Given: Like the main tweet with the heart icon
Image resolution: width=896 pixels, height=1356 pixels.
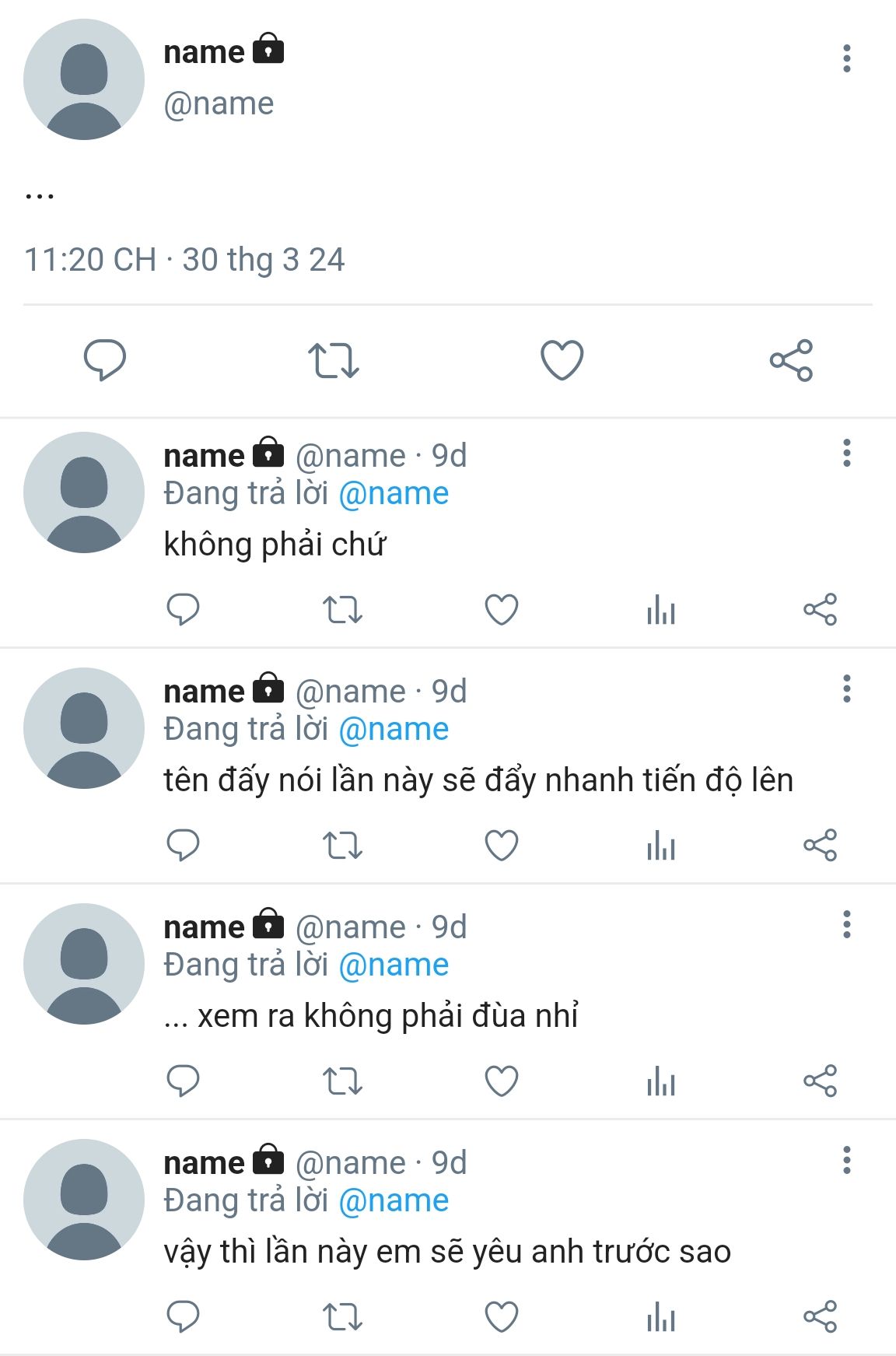Looking at the screenshot, I should coord(562,360).
